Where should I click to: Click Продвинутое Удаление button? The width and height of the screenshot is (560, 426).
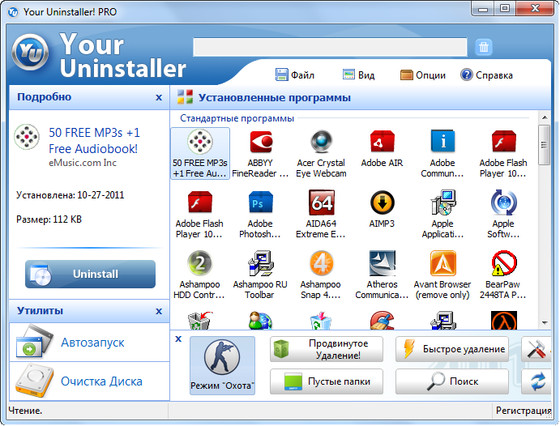(326, 349)
